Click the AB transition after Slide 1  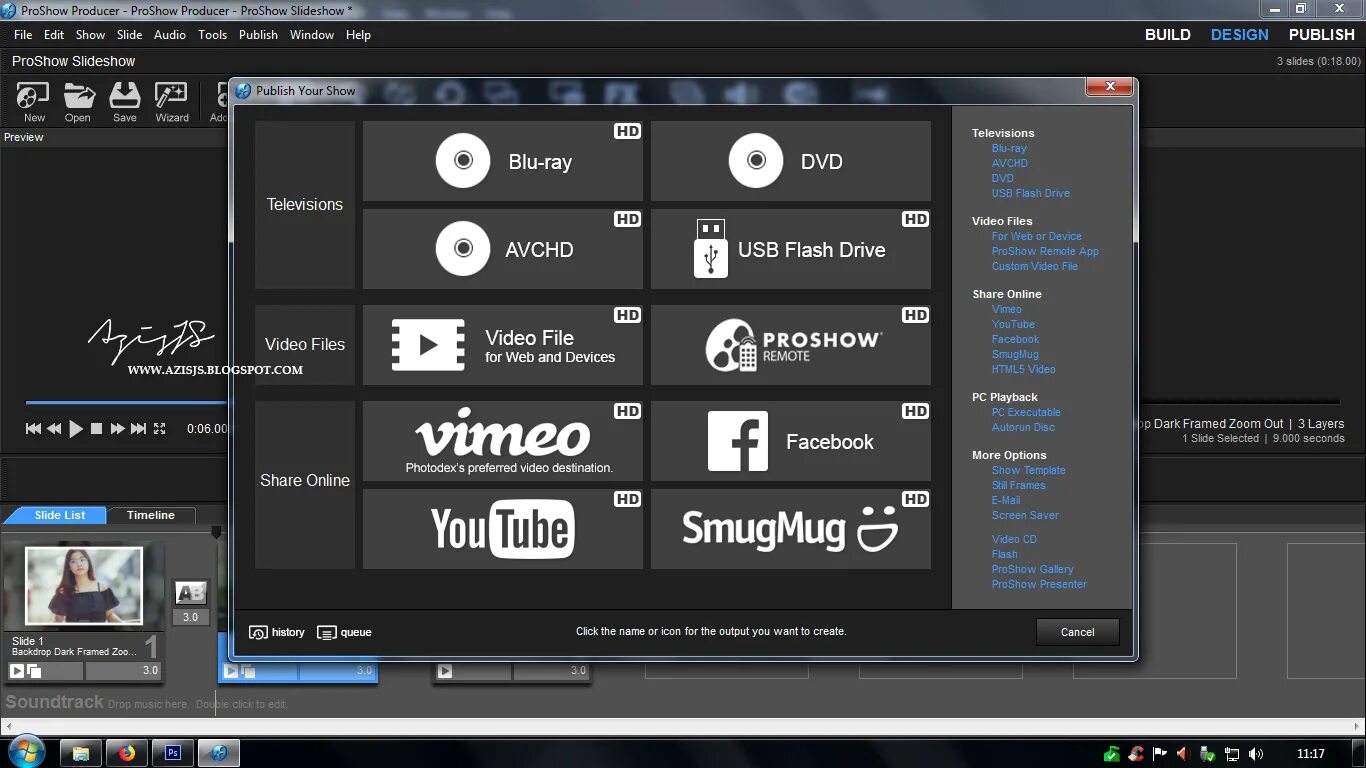[x=190, y=593]
